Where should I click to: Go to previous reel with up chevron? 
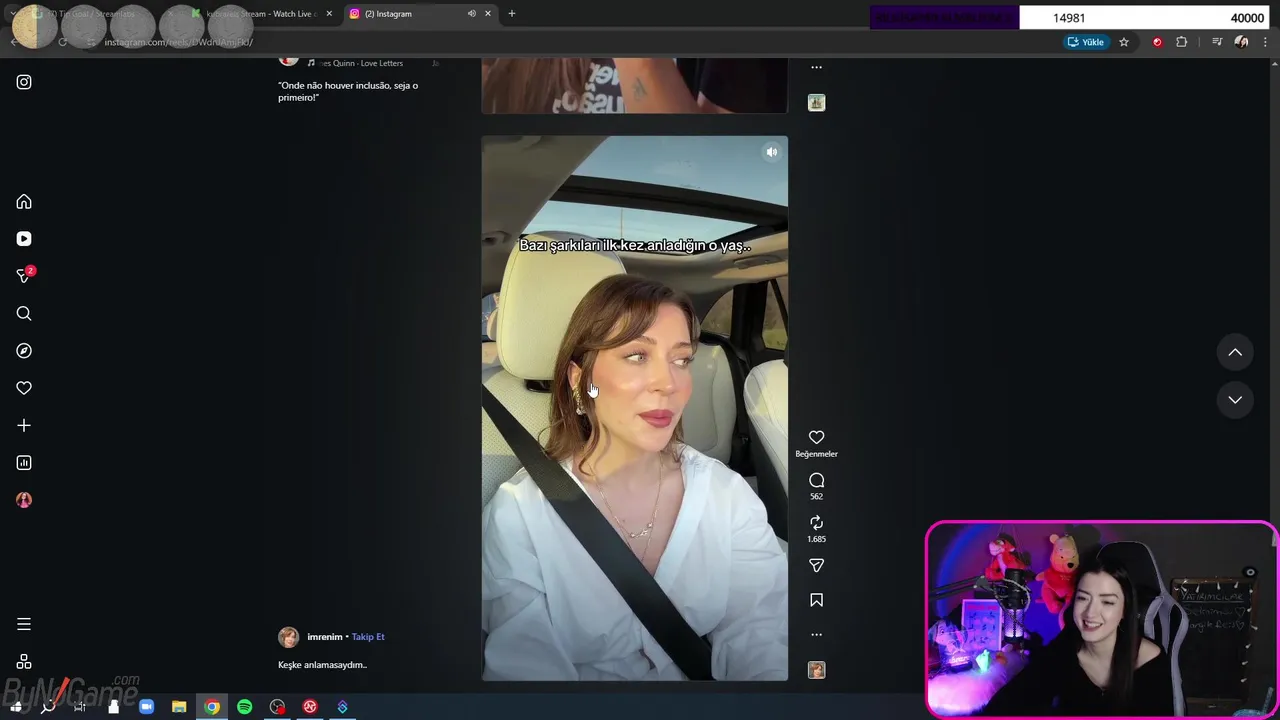pyautogui.click(x=1235, y=352)
